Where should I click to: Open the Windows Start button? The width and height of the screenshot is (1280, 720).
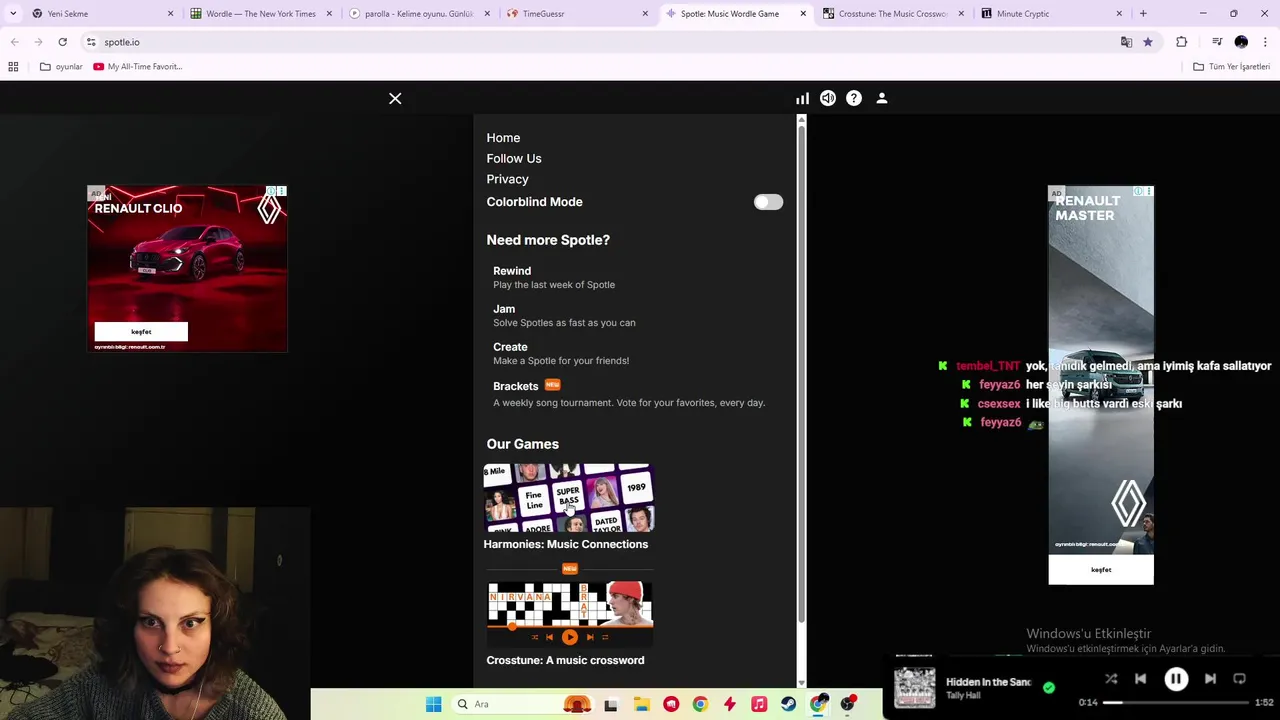[x=433, y=704]
